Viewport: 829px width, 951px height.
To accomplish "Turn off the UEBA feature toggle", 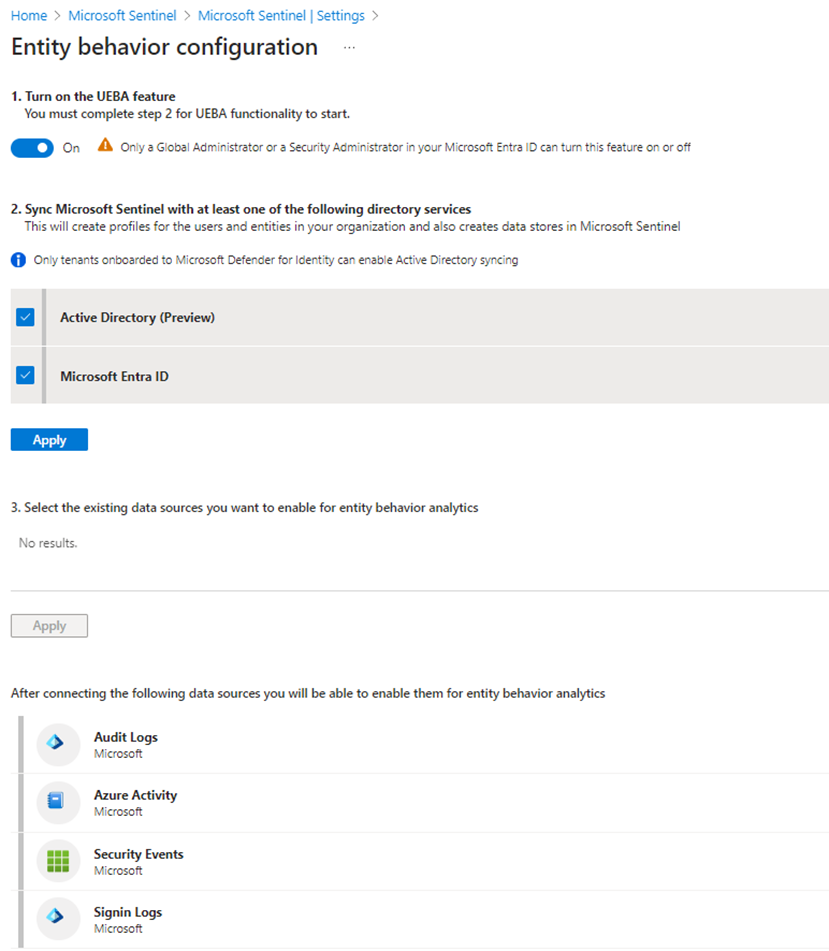I will coord(32,147).
